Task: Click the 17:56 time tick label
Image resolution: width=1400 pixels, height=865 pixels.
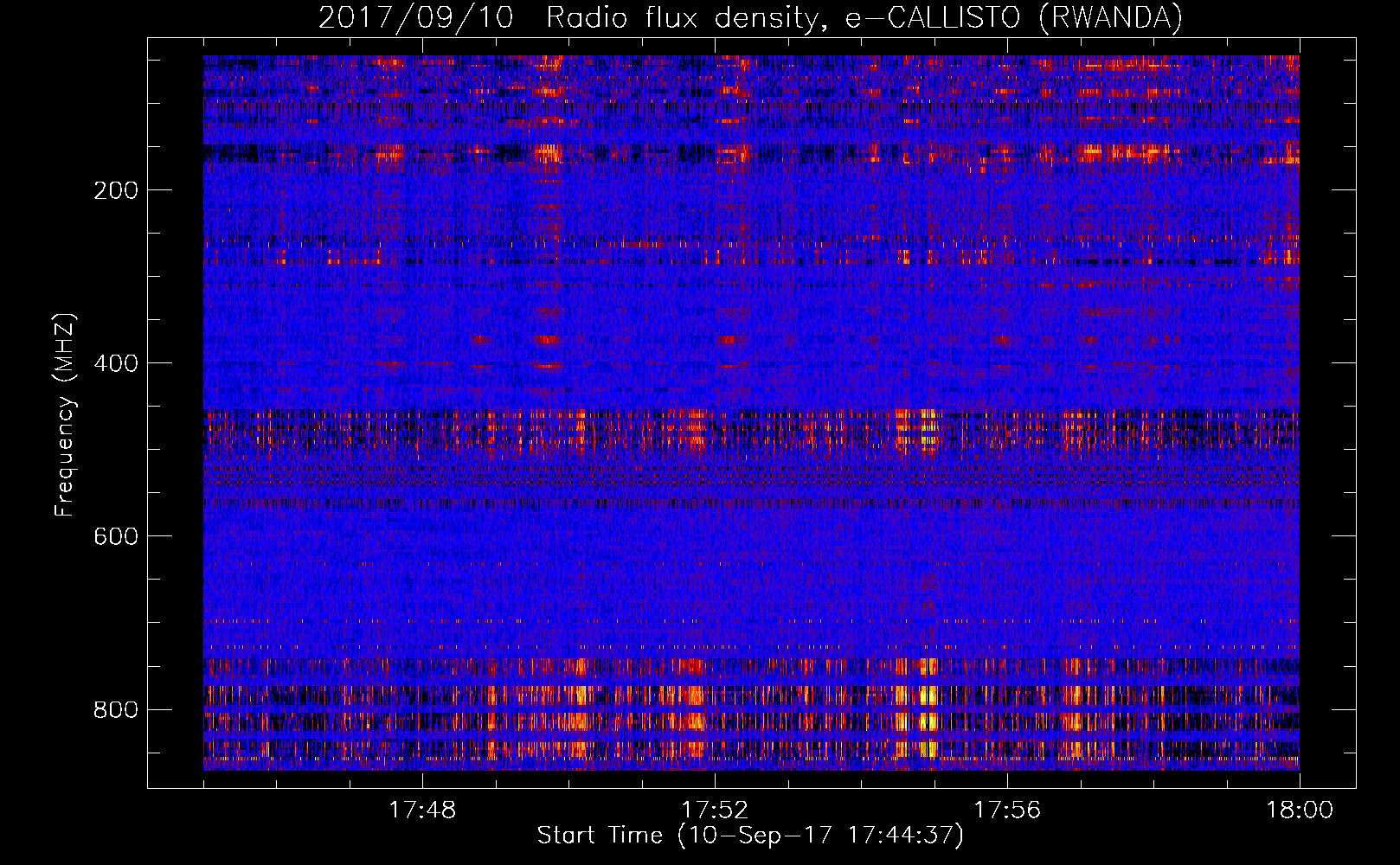Action: point(1007,811)
